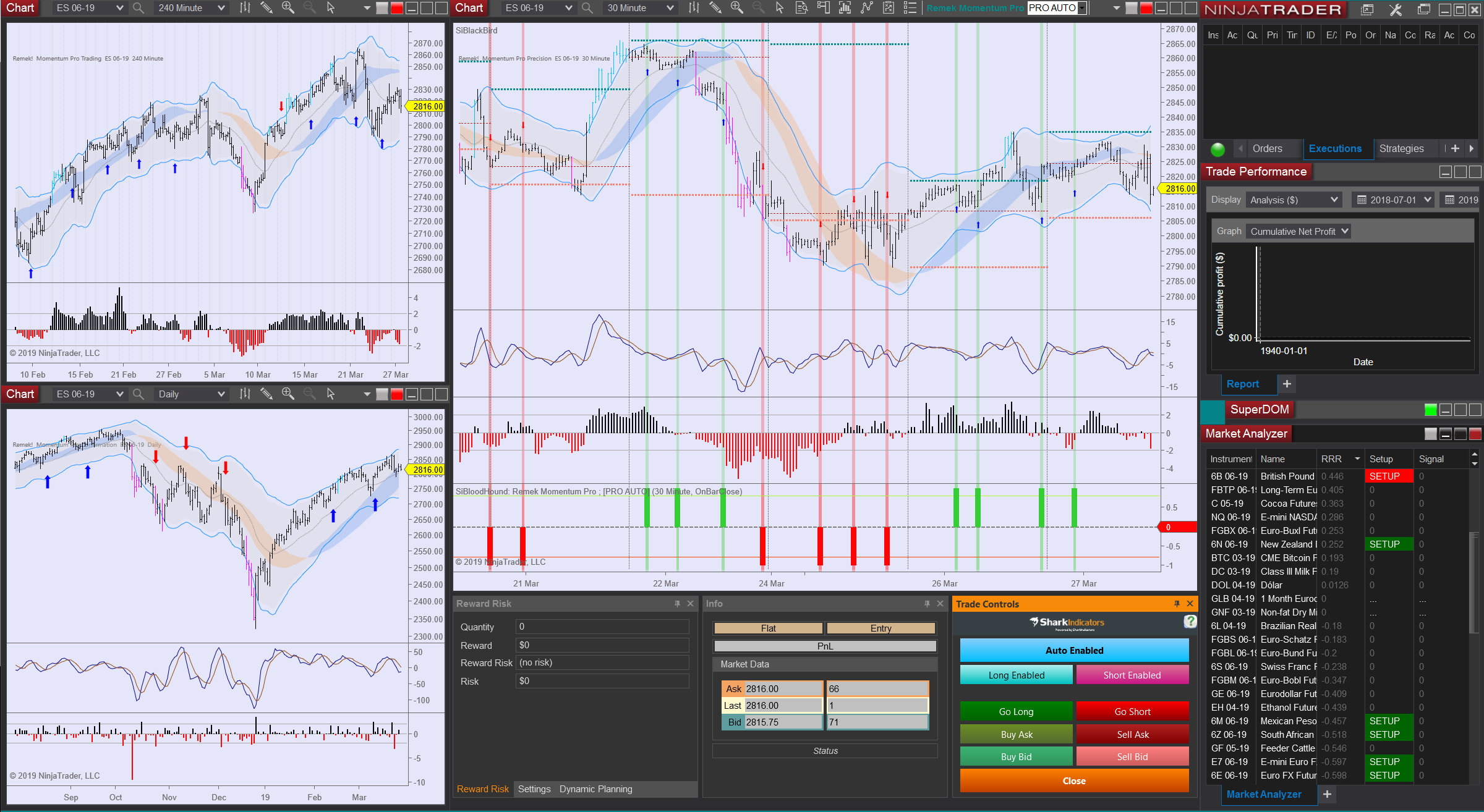Open Properties list icon in 30 Minute chart
1484x812 pixels.
click(910, 8)
